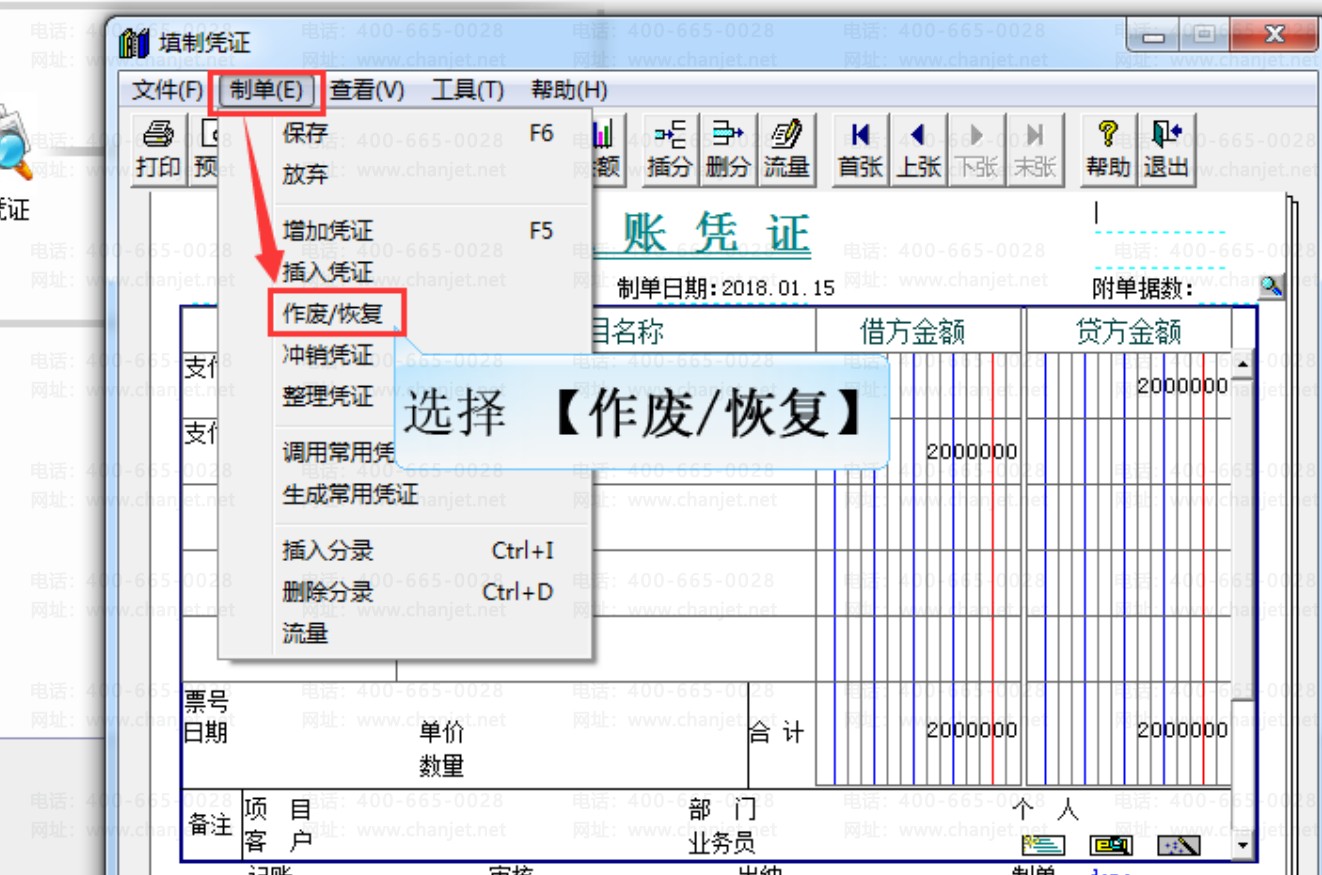This screenshot has width=1322, height=875.
Task: Click the entry list scrollbar up arrow
Action: pyautogui.click(x=1243, y=364)
